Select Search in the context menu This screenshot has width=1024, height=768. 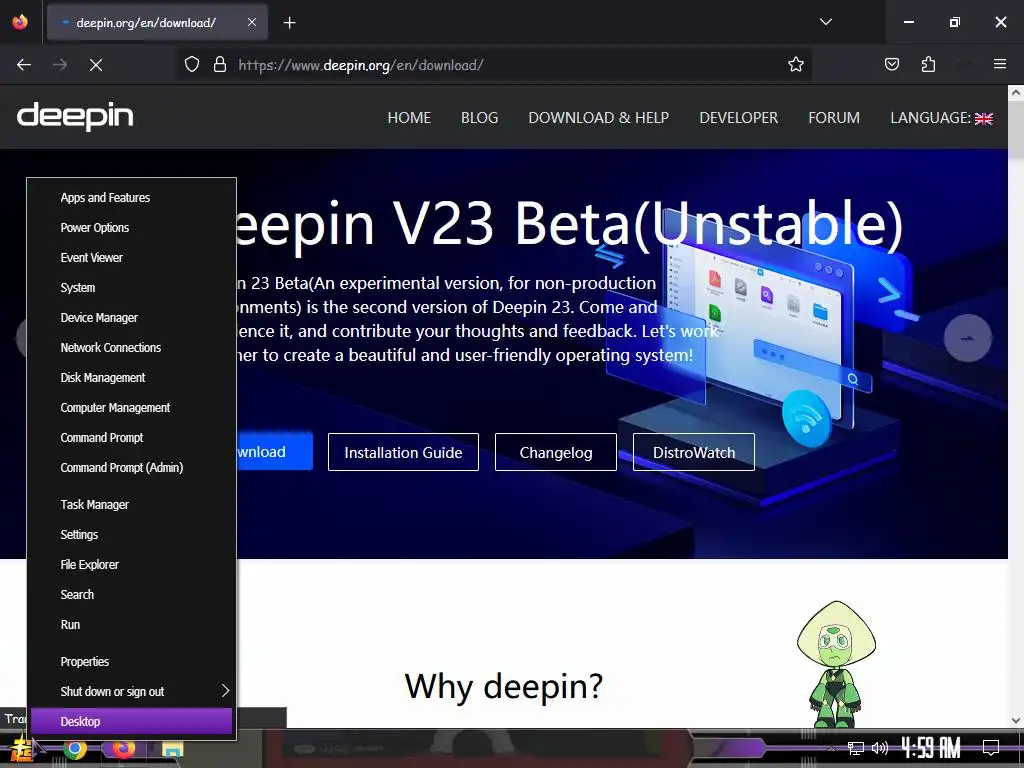pyautogui.click(x=131, y=594)
